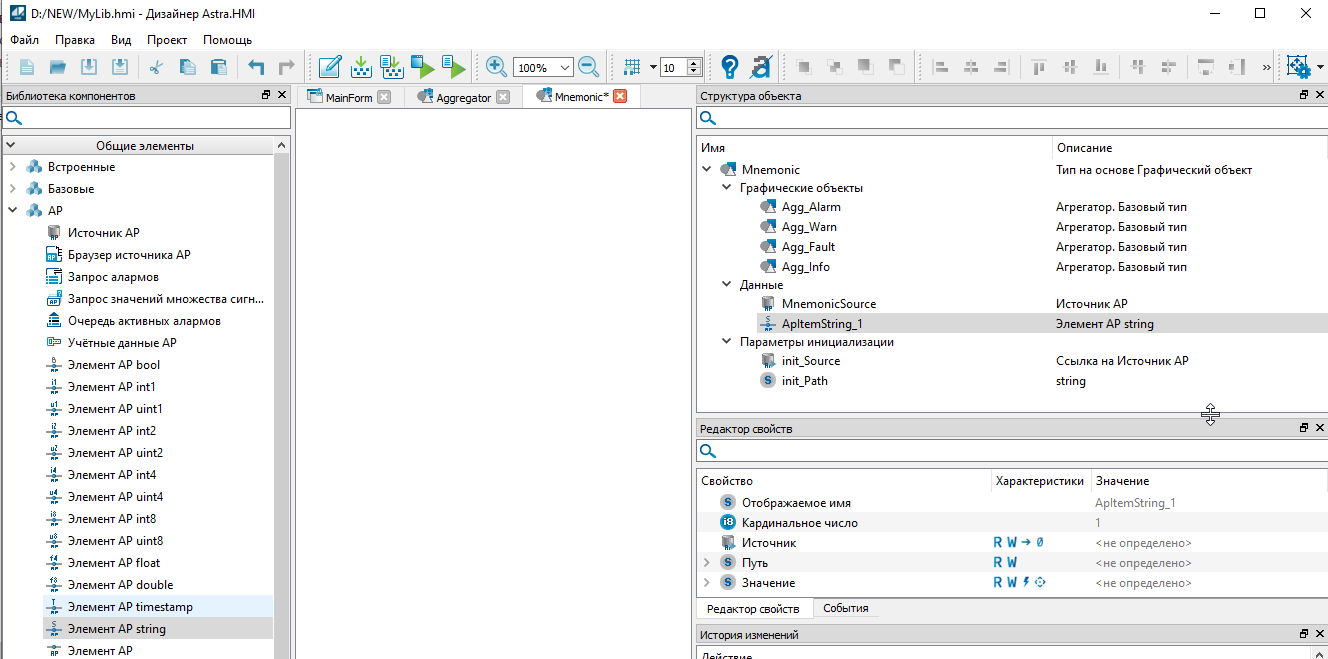This screenshot has height=659, width=1328.
Task: Switch to the События tab
Action: [x=845, y=608]
